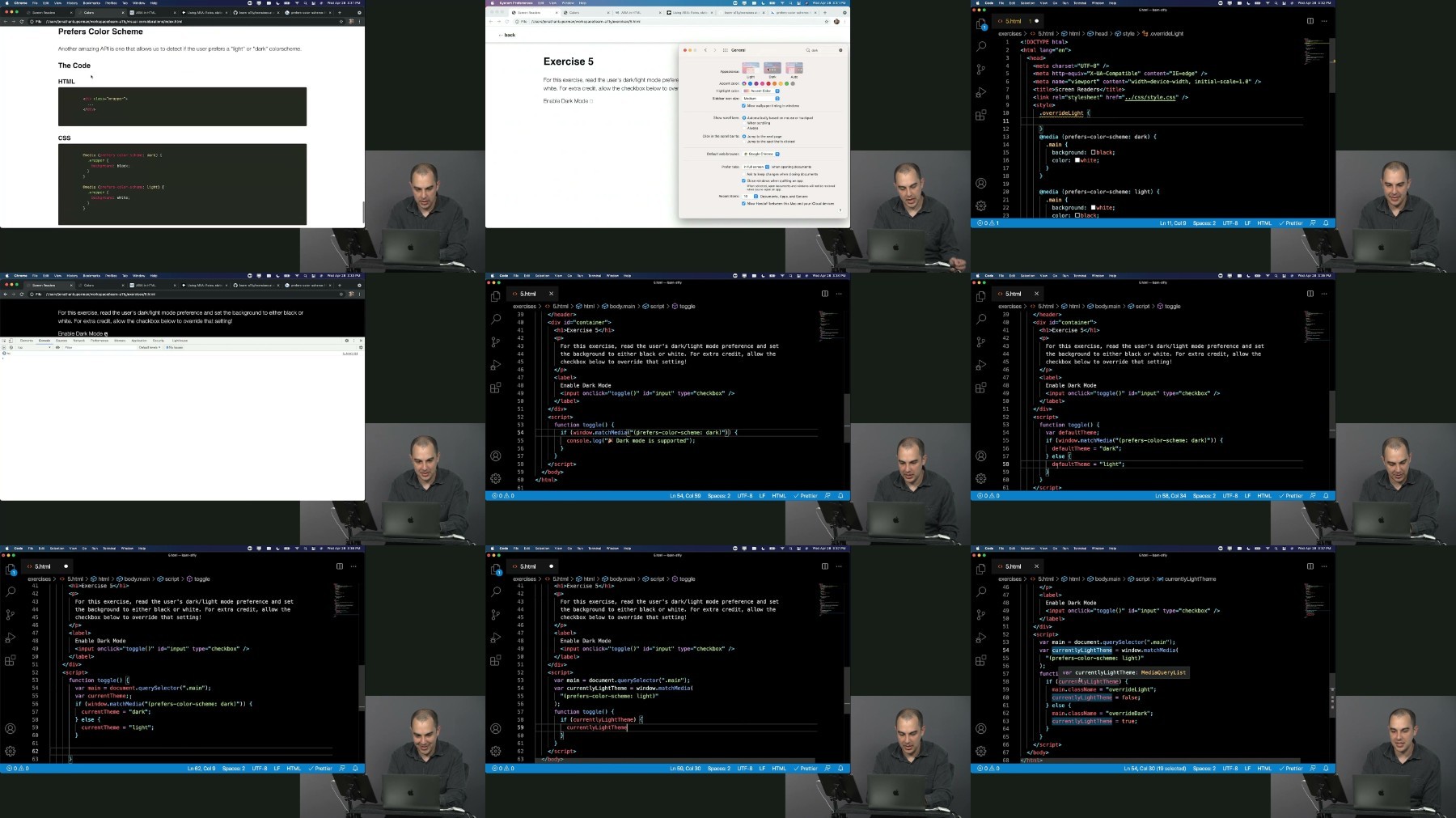1456x818 pixels.
Task: Toggle Allow wallpaper tinting in windows checkbox
Action: click(x=743, y=106)
